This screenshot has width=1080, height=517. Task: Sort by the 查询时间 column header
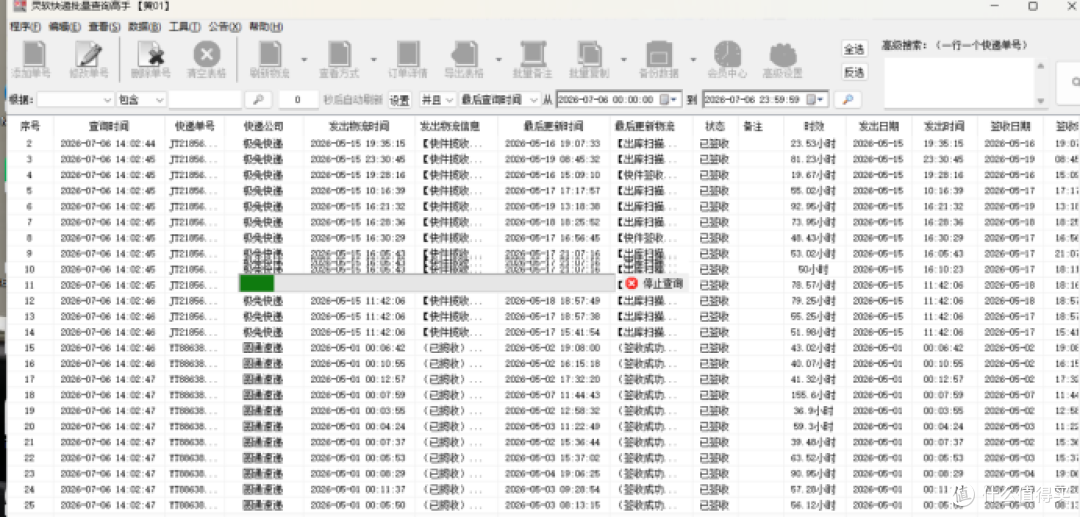tap(109, 127)
